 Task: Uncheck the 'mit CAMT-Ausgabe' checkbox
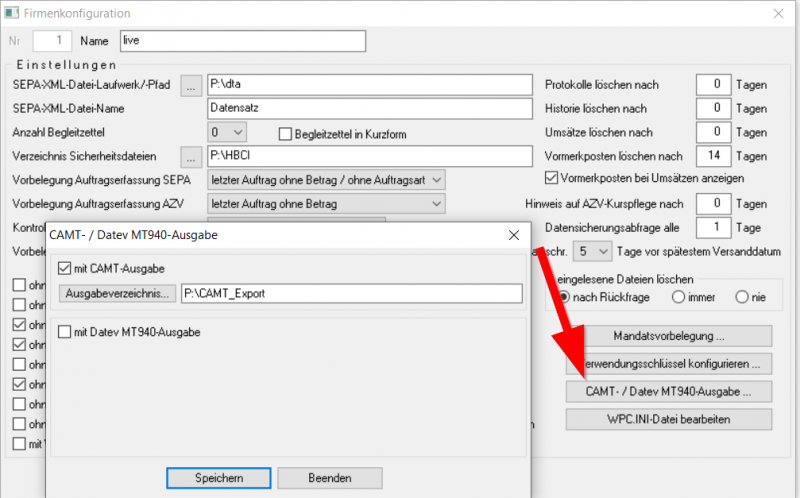(66, 268)
